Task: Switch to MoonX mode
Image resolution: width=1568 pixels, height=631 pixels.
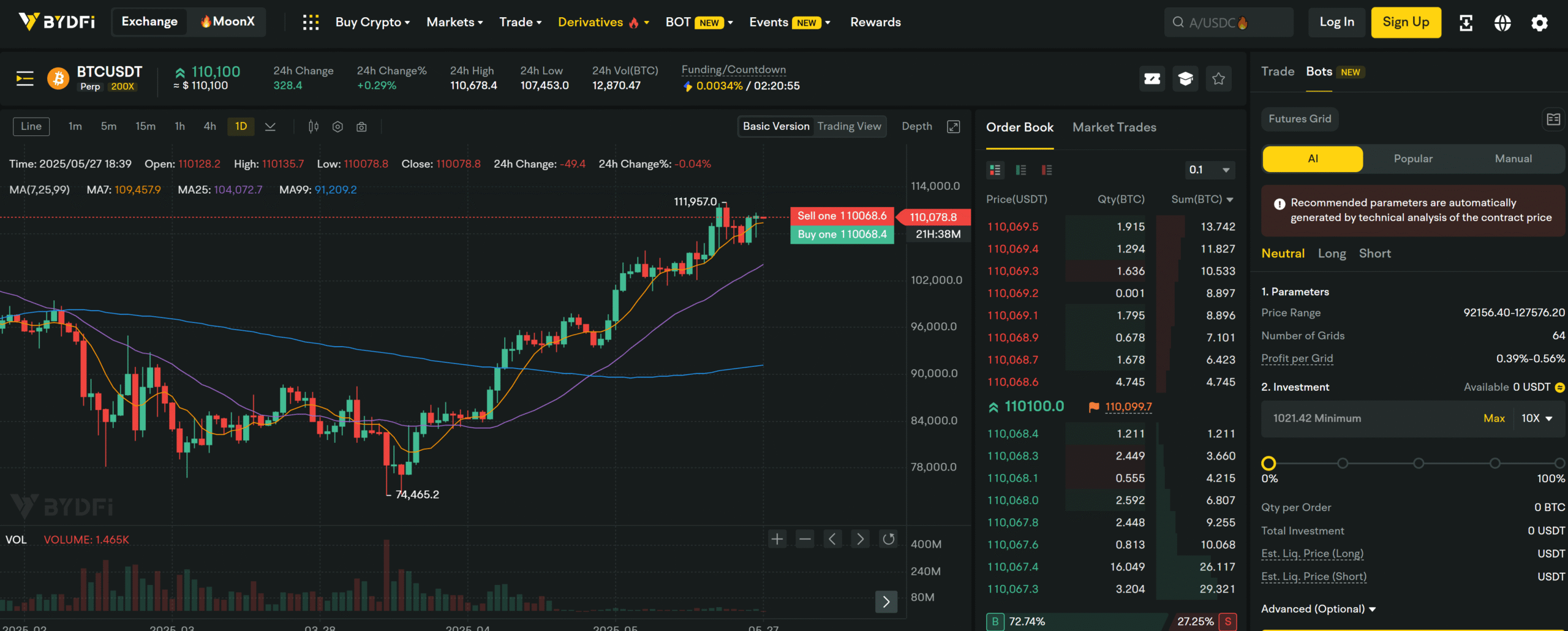Action: tap(228, 22)
